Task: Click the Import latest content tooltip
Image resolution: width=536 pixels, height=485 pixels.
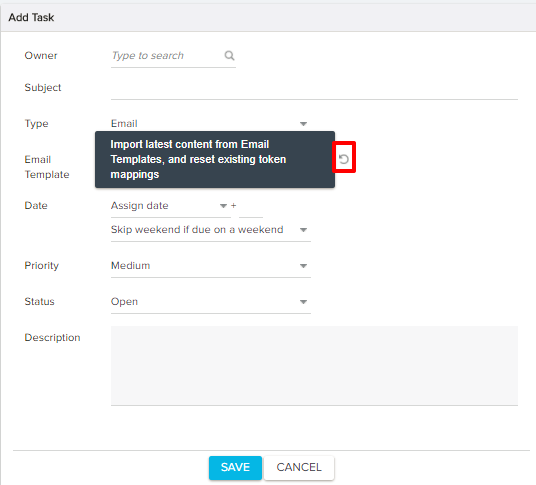Action: click(215, 159)
